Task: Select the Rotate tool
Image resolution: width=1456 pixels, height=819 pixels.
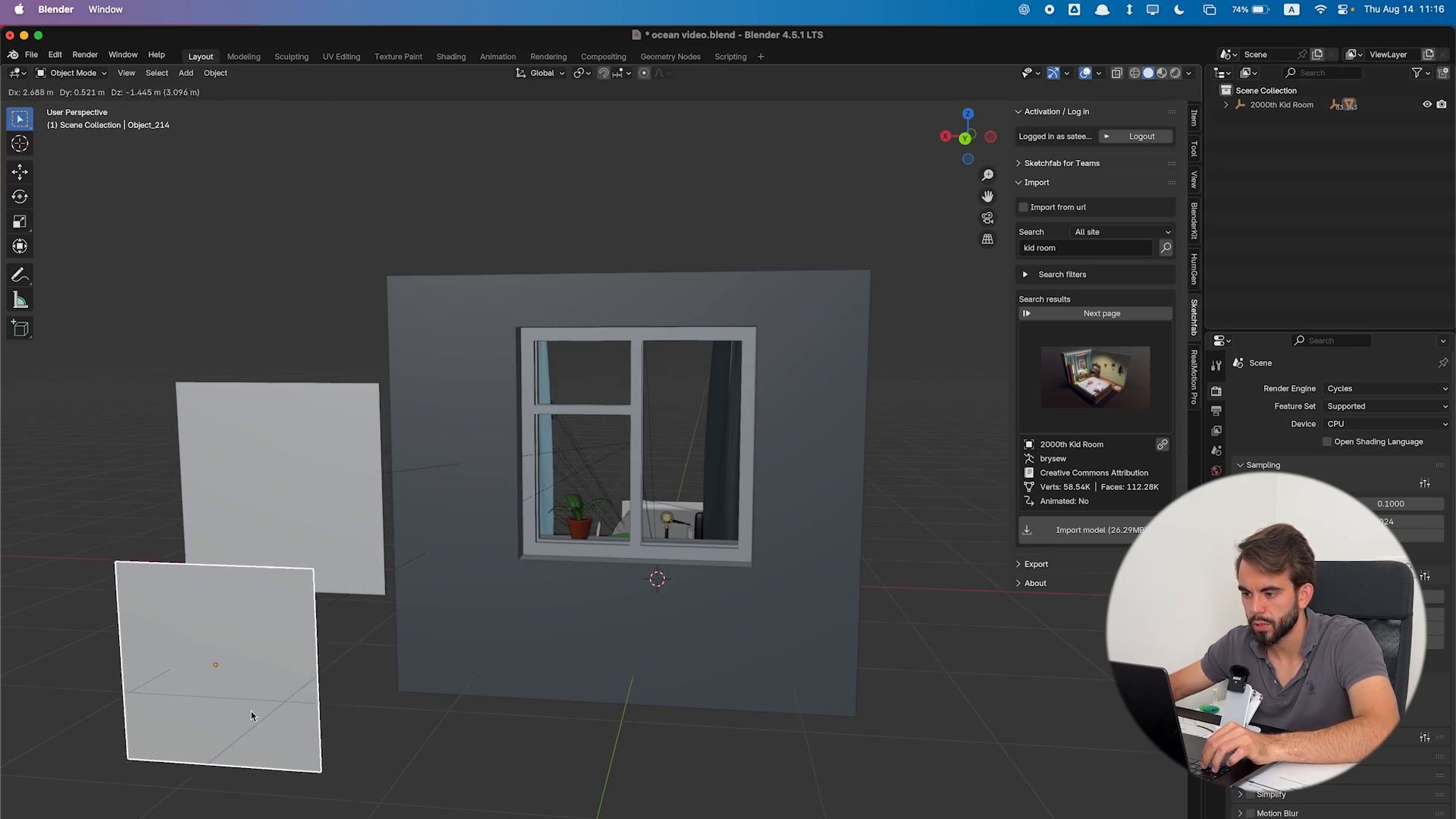Action: click(20, 196)
